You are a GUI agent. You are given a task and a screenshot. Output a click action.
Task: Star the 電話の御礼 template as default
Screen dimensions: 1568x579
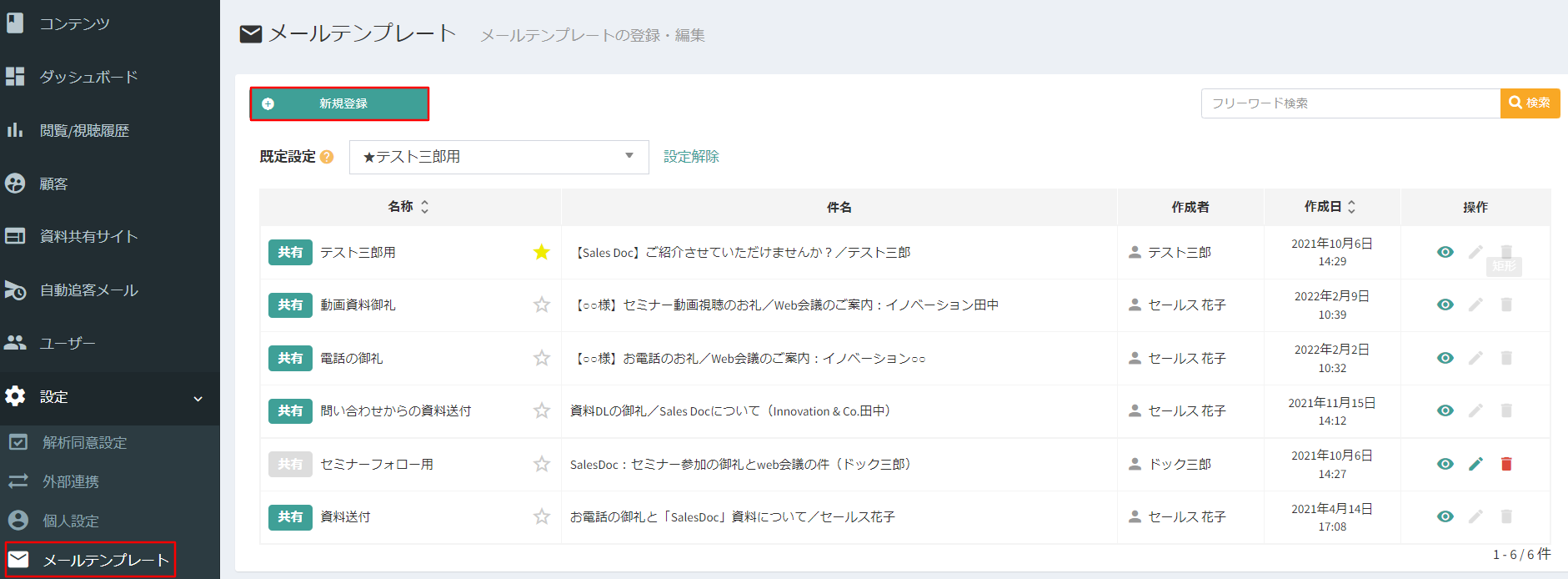(x=542, y=358)
